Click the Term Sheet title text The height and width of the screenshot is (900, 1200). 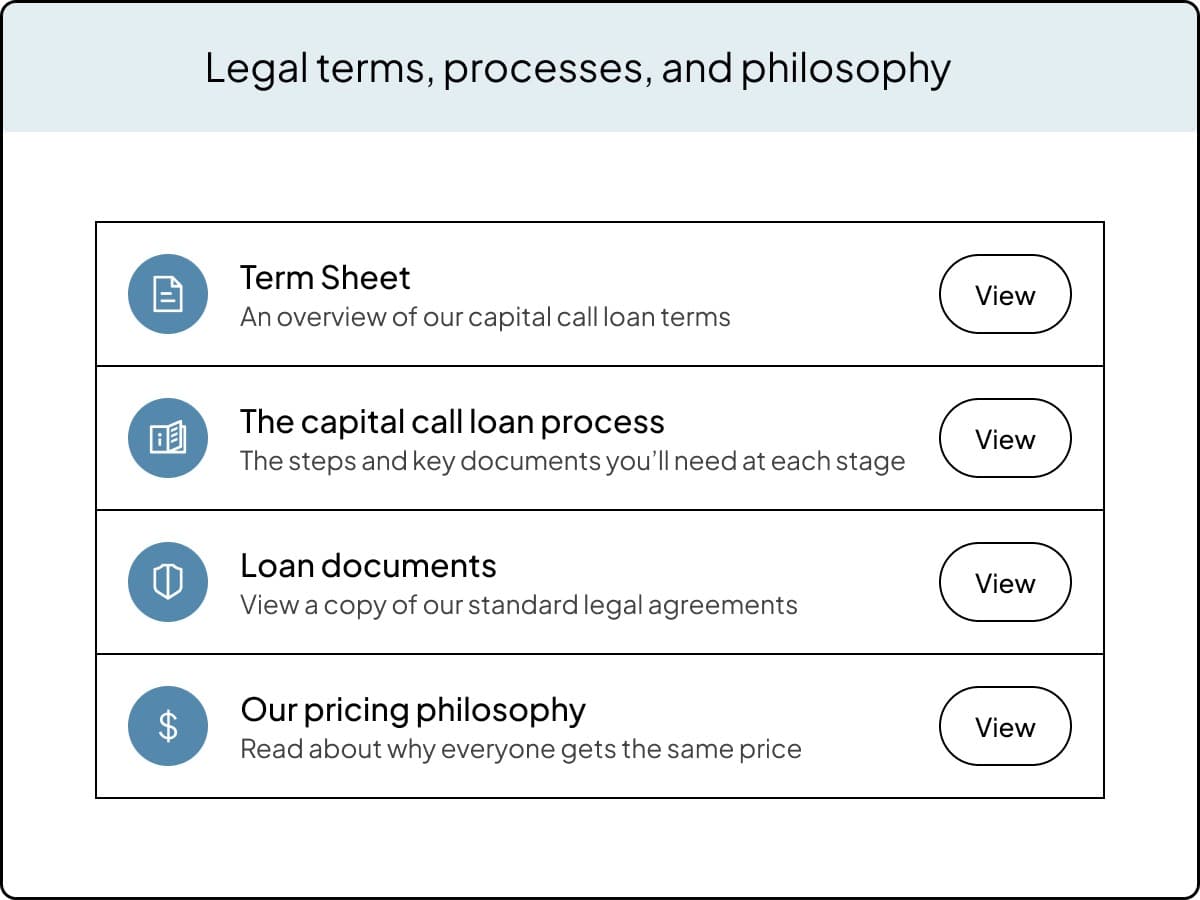[x=324, y=277]
